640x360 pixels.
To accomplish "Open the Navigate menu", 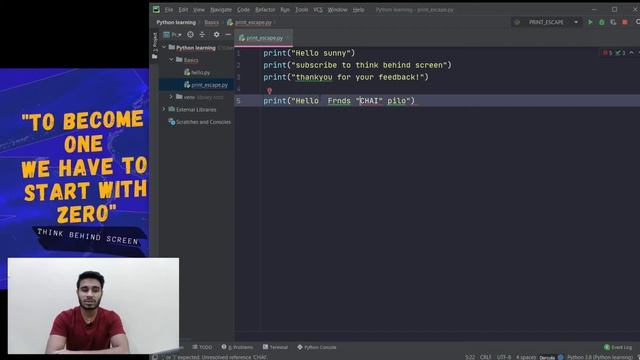I will 221,9.
